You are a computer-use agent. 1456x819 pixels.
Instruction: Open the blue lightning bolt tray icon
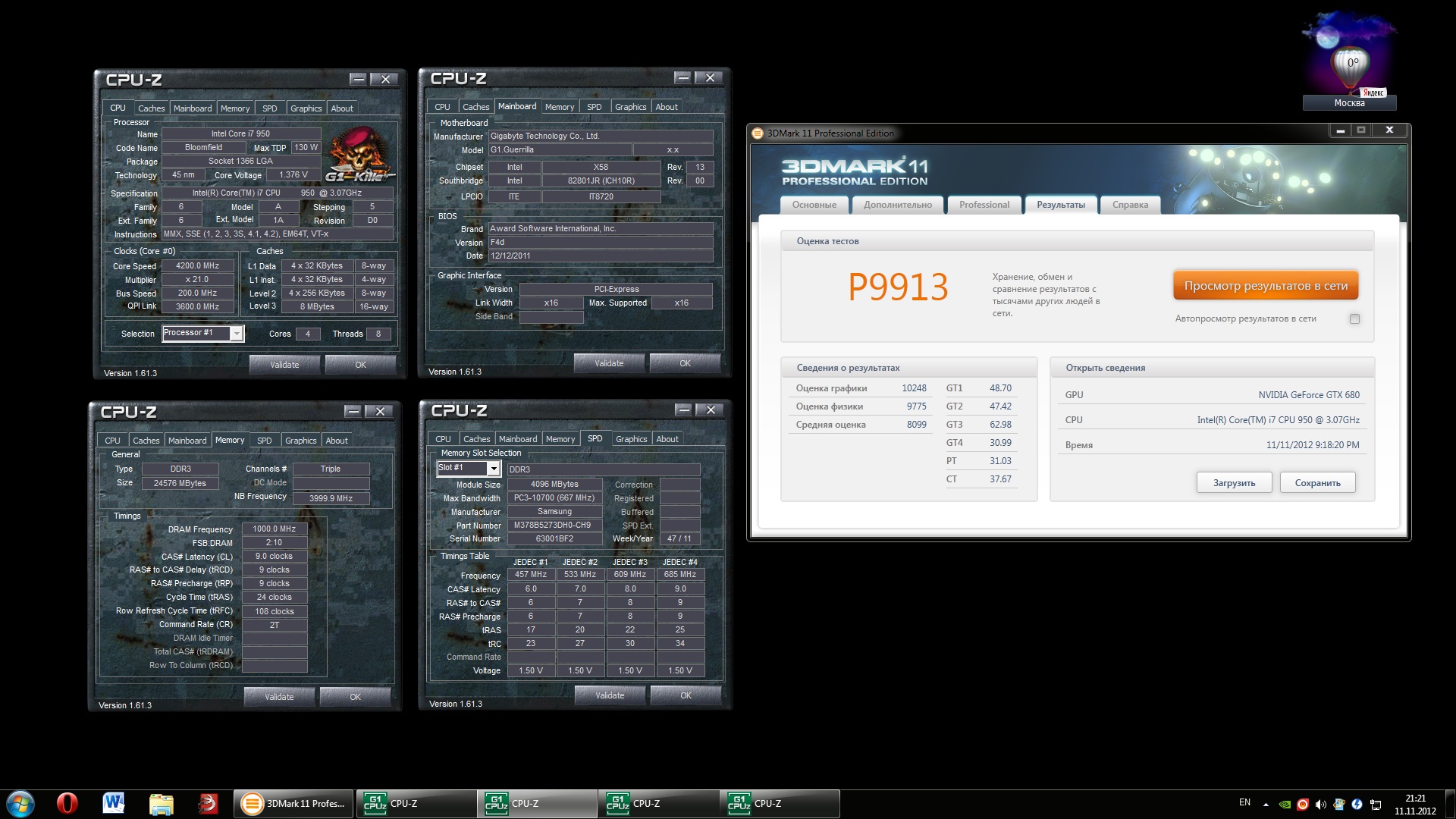pos(1357,804)
